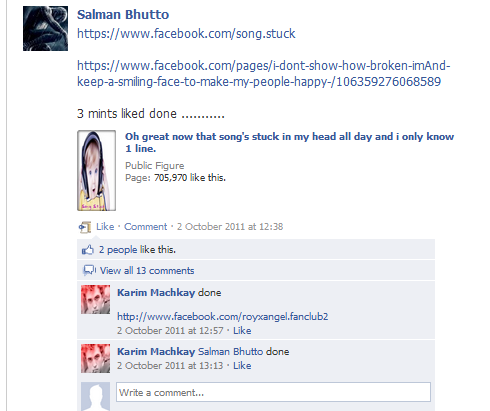Screen dimensions: 490x411
Task: Click Comment under the post
Action: [x=146, y=227]
